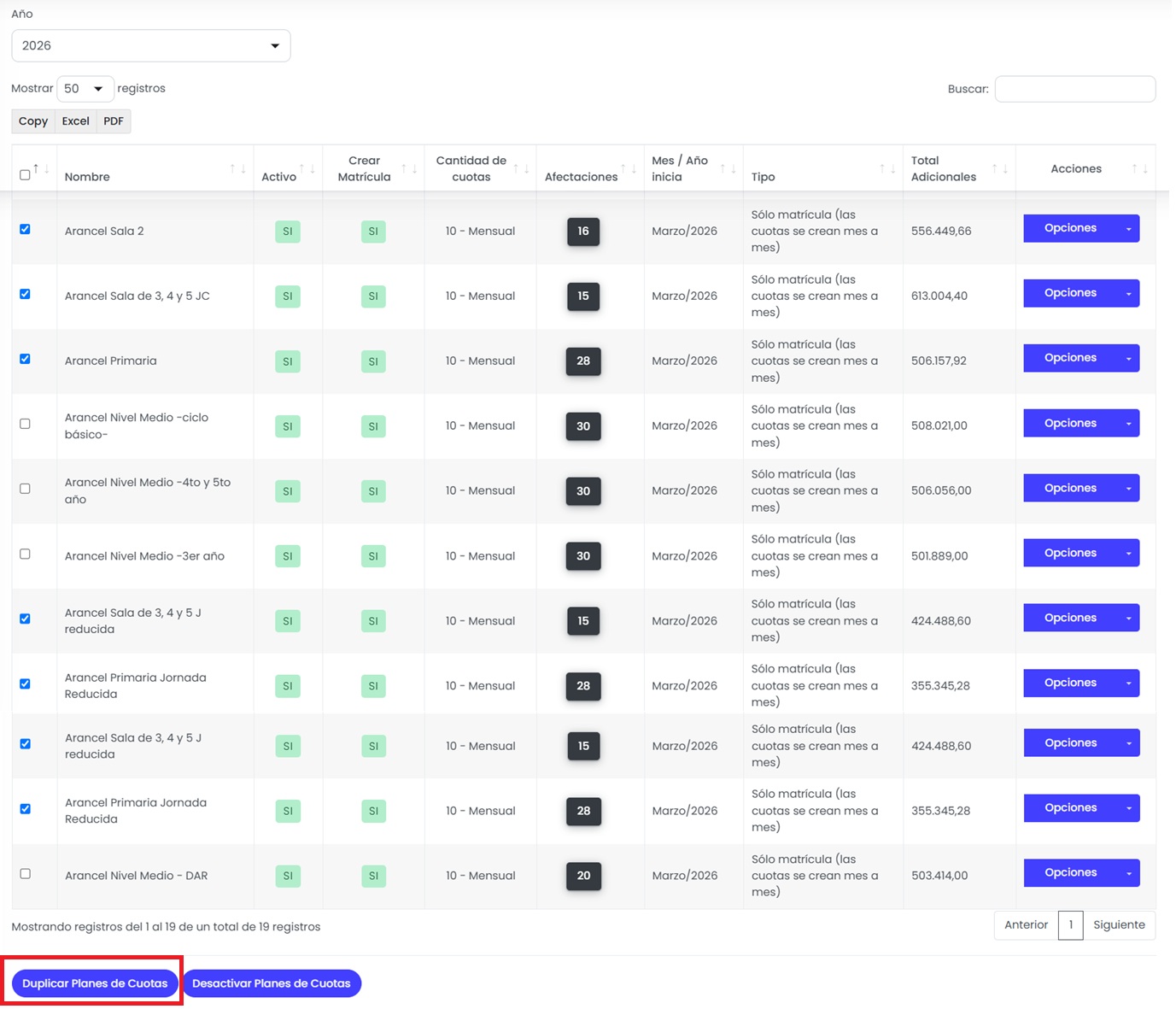Click Desactivar Planes de Cuotas button
1176x1009 pixels.
[272, 983]
